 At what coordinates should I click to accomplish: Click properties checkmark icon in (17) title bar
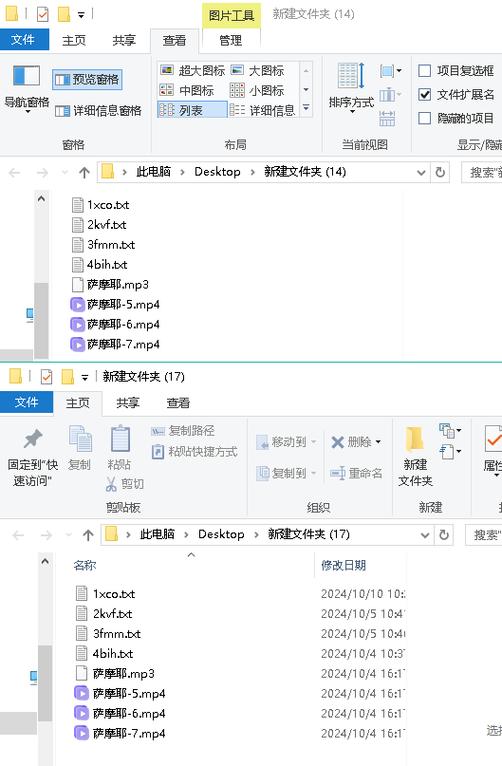tap(47, 377)
